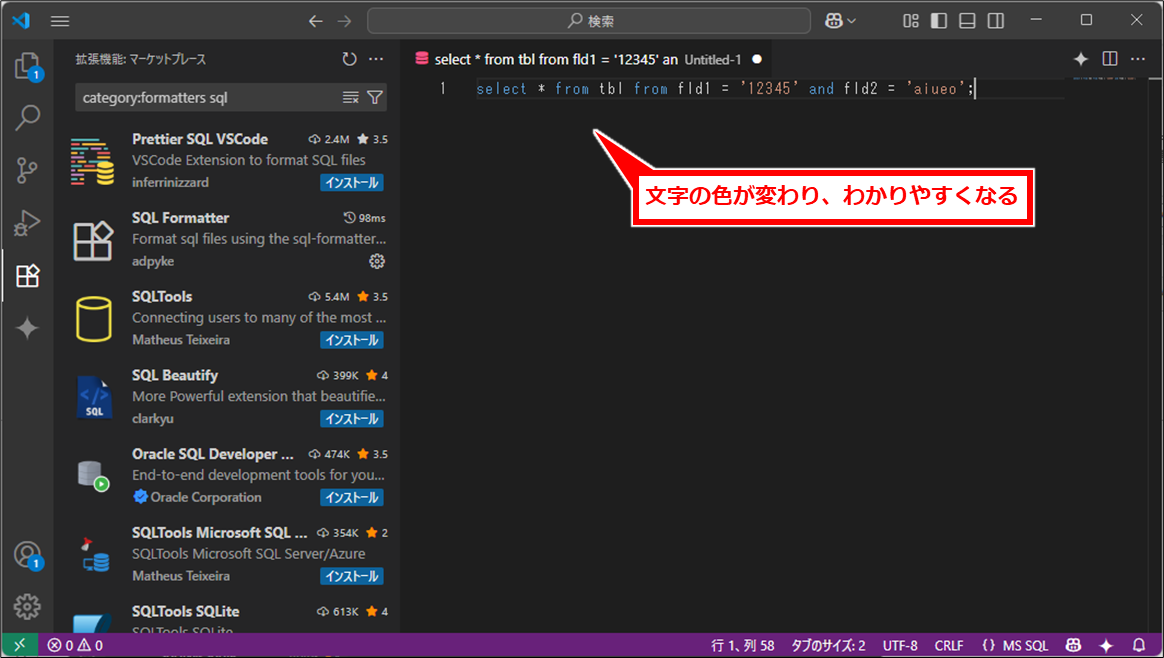1164x658 pixels.
Task: Click the 'clarkyu' publisher name
Action: click(153, 419)
